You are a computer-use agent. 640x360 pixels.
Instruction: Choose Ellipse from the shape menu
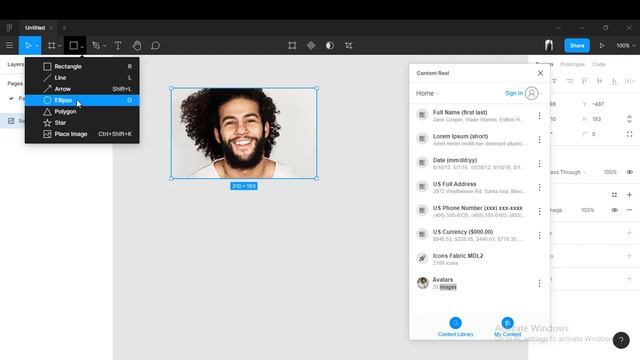point(82,100)
